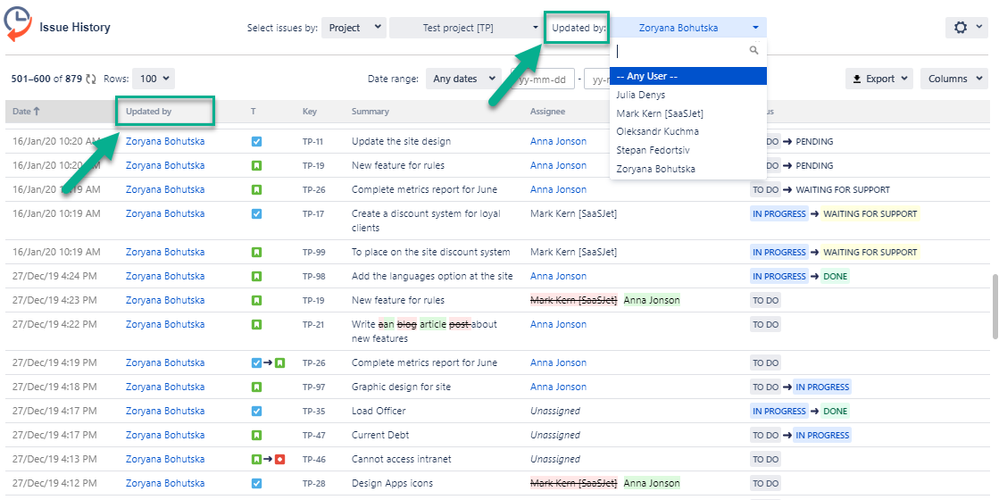
Task: Click the start date yy-mm-dd field
Action: [x=542, y=80]
